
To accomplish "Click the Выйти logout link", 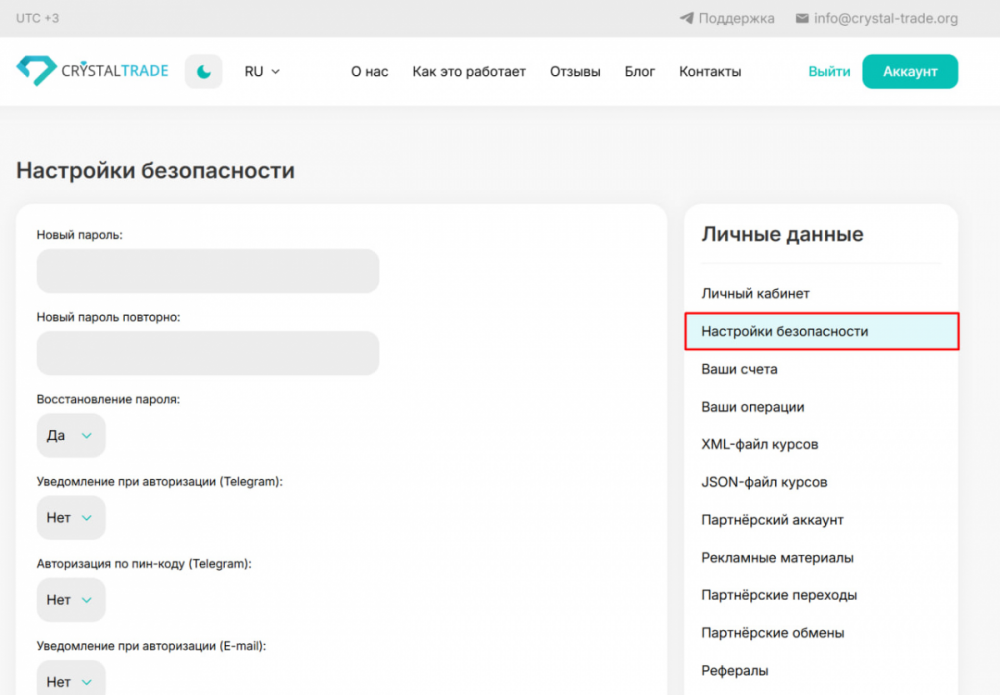I will [x=829, y=72].
